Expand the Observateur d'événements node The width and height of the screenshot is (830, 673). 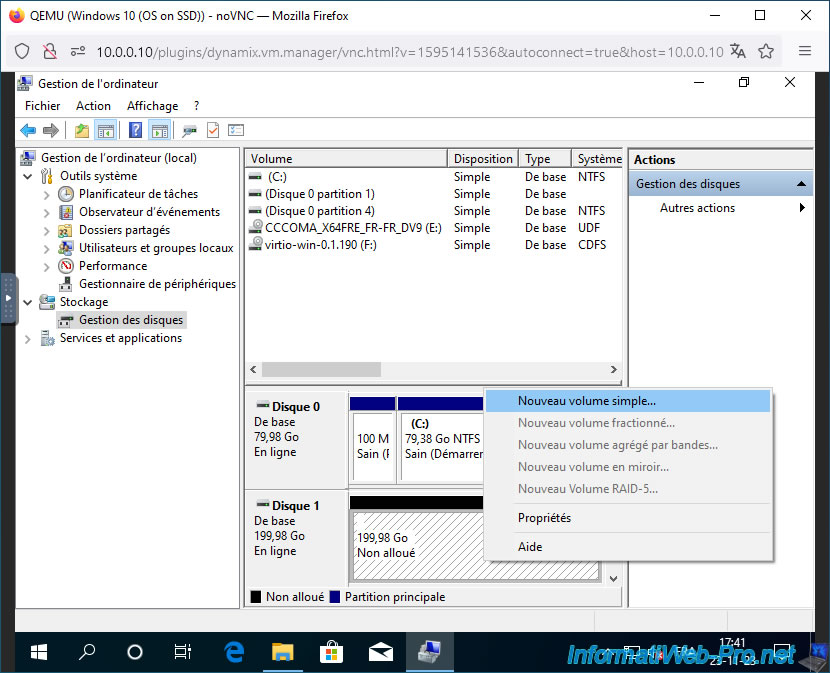pos(47,213)
